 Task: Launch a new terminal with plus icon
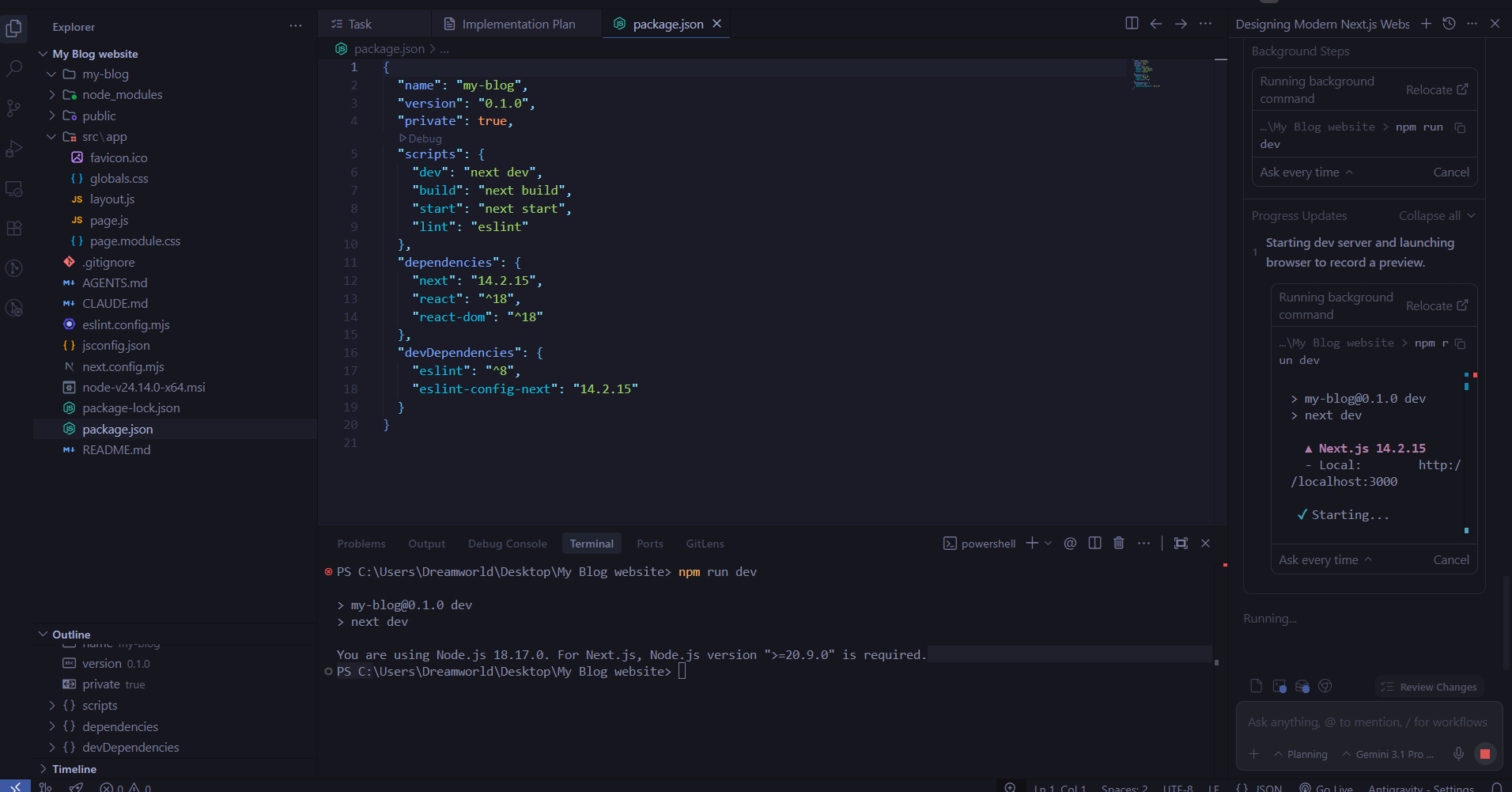point(1032,543)
